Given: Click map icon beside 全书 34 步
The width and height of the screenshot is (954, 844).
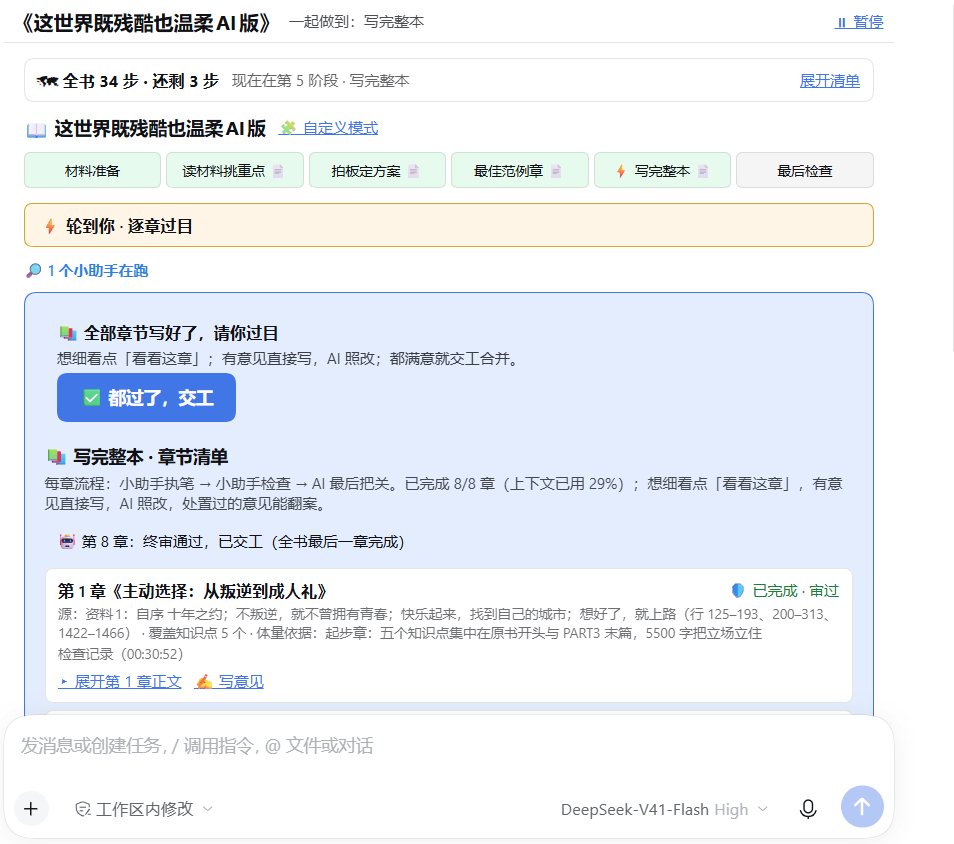Looking at the screenshot, I should pyautogui.click(x=47, y=81).
